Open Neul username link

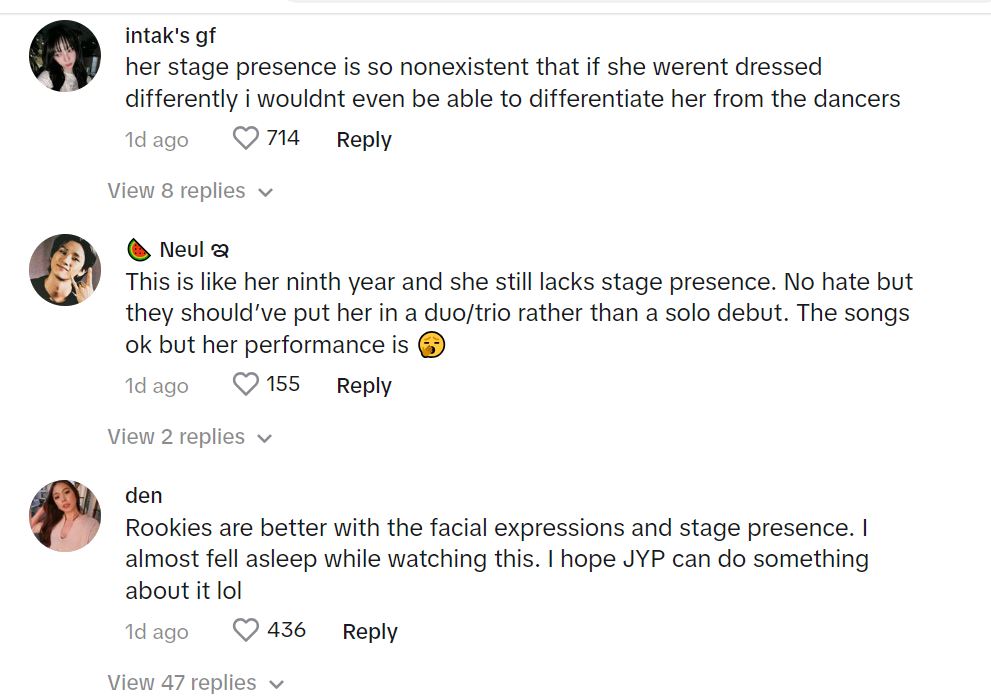coord(182,250)
